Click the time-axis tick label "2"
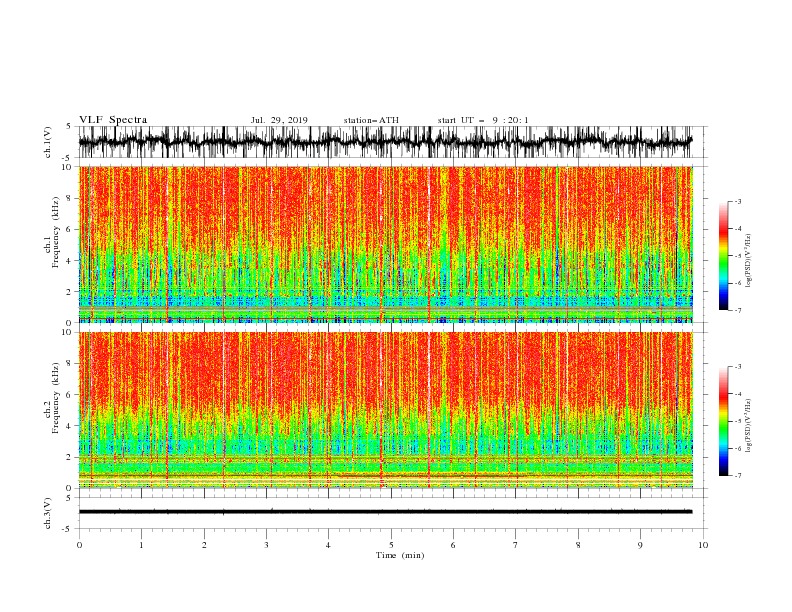Image resolution: width=792 pixels, height=612 pixels. tap(204, 545)
